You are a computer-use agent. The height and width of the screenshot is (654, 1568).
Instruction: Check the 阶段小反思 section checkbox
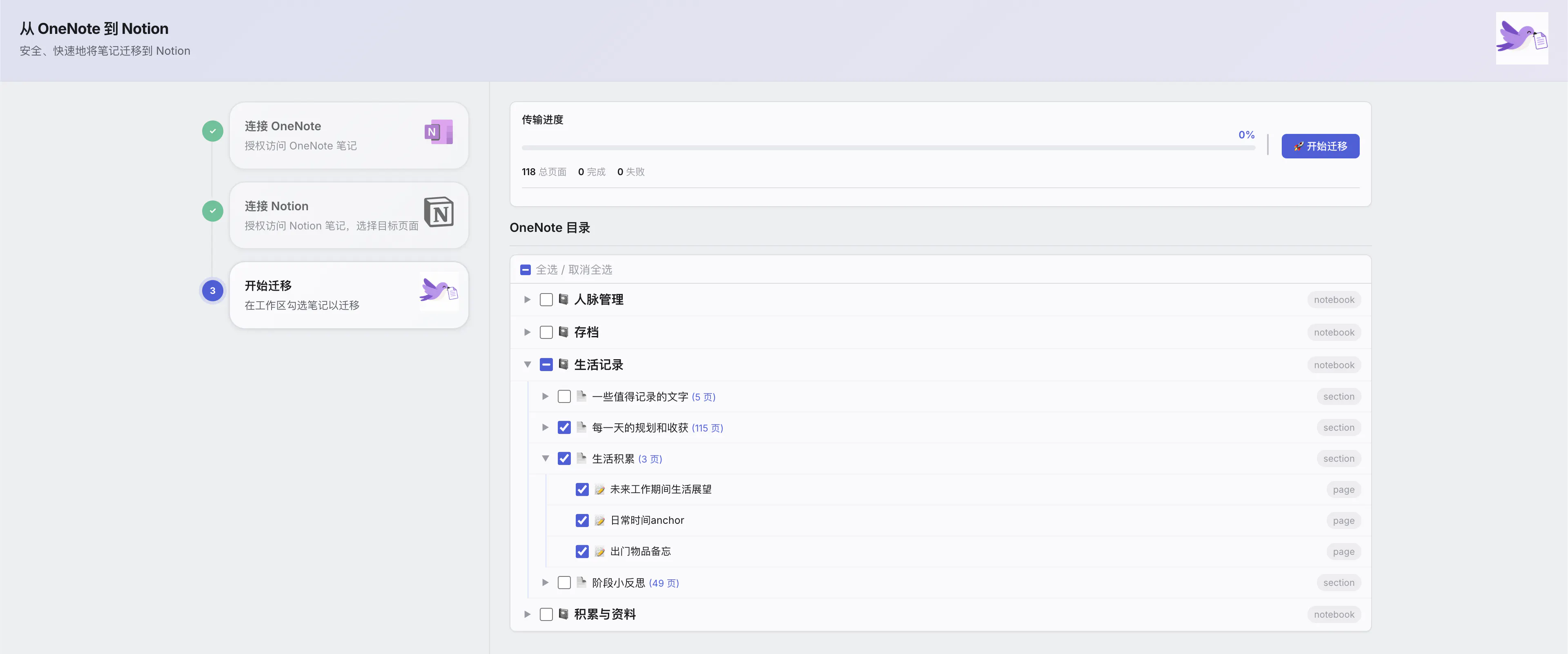pos(564,583)
